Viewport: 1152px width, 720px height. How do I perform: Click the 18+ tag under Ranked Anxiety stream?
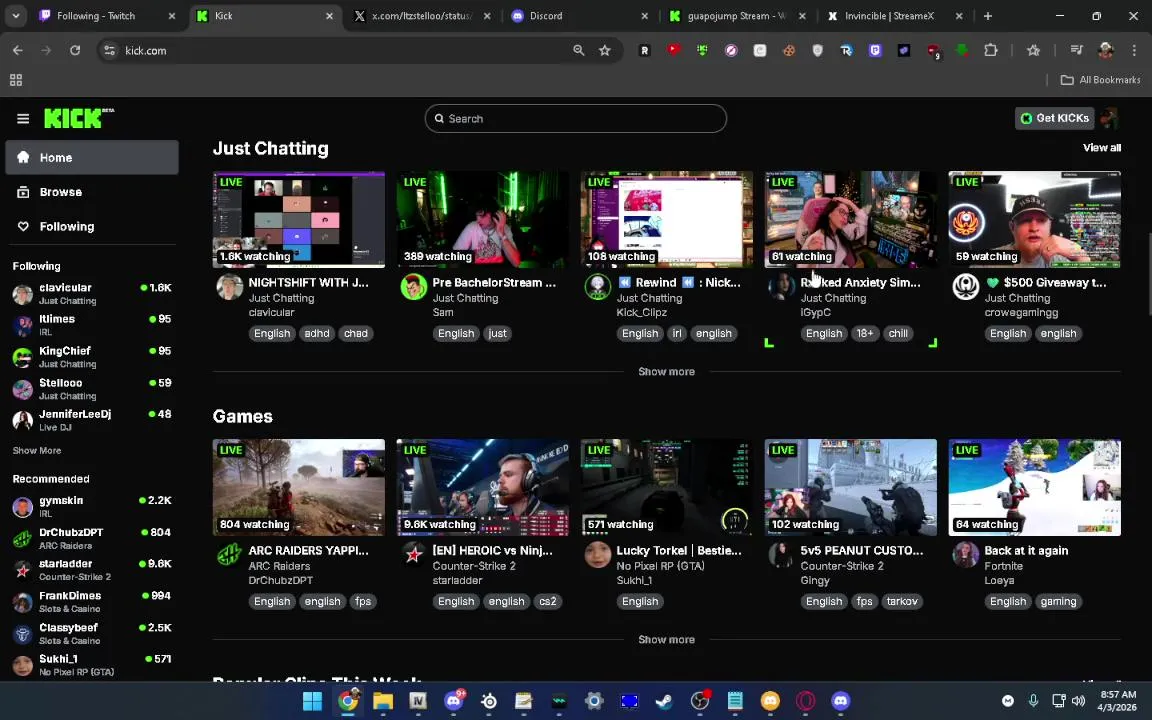click(x=865, y=334)
